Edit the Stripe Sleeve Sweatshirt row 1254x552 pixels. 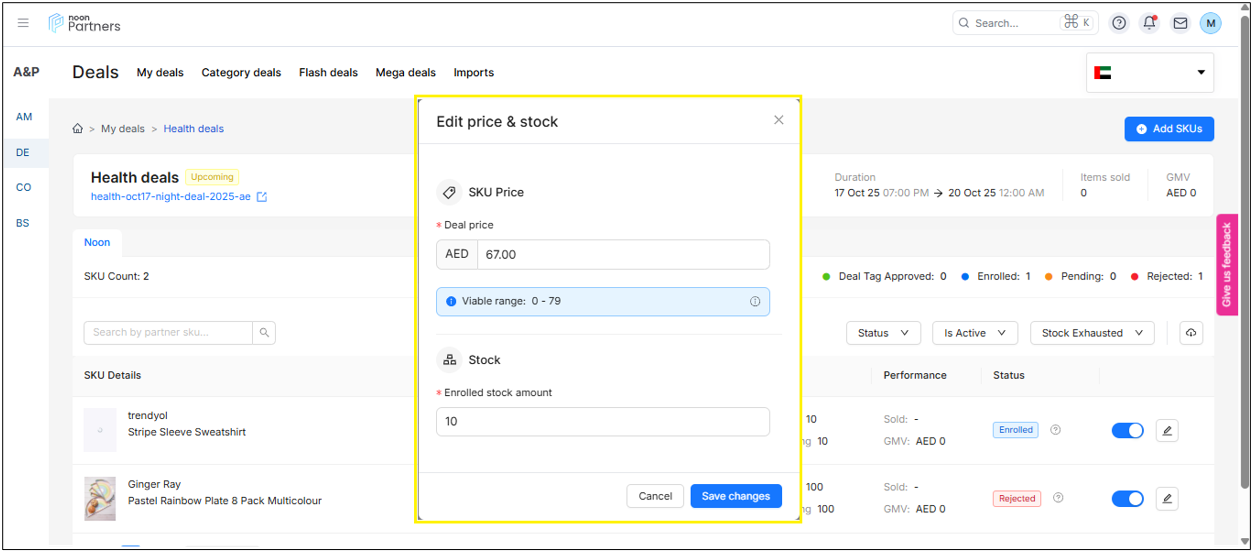tap(1167, 431)
